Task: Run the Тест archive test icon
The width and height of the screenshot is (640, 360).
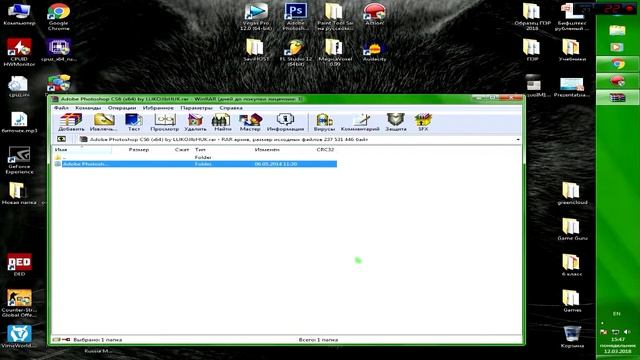Action: tap(134, 122)
